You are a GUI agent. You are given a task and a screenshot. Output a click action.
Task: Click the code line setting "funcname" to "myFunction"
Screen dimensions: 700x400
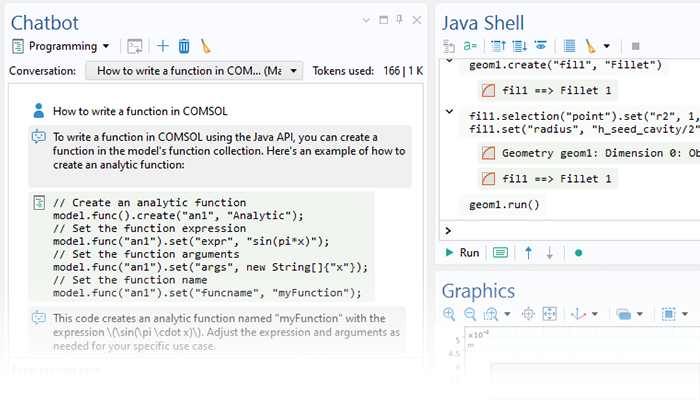tap(207, 293)
